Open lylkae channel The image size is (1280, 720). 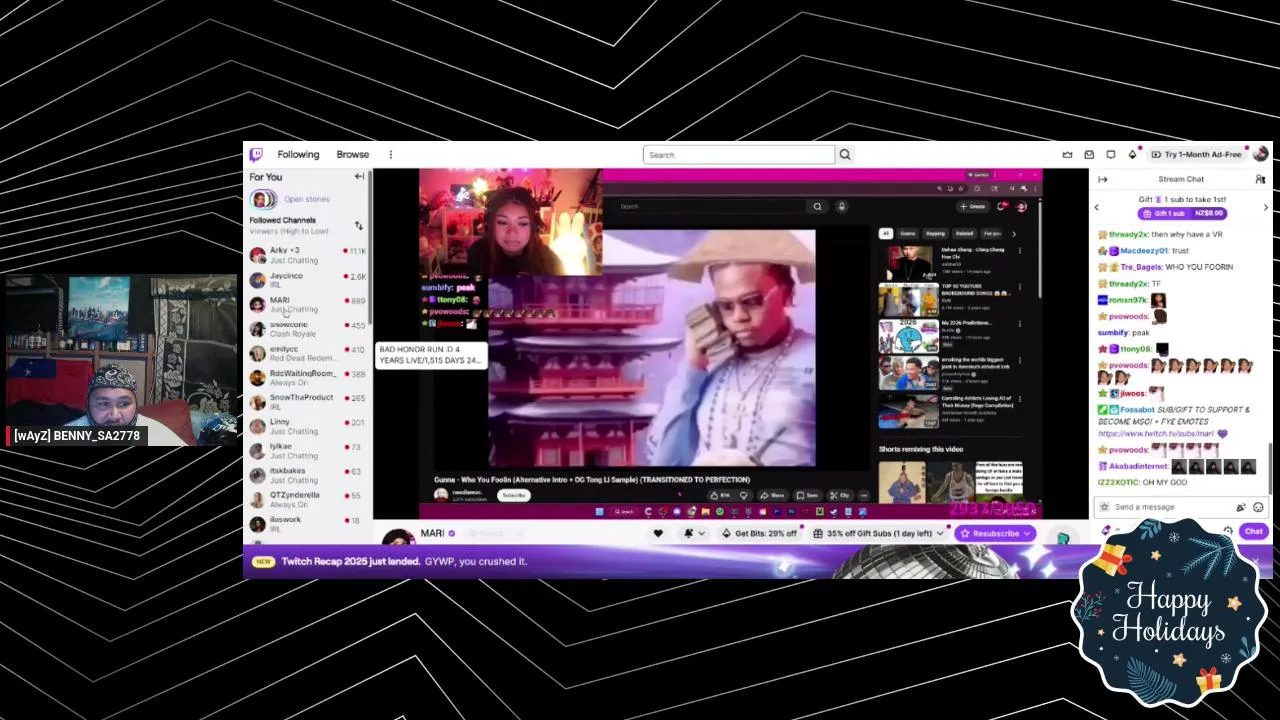point(308,451)
